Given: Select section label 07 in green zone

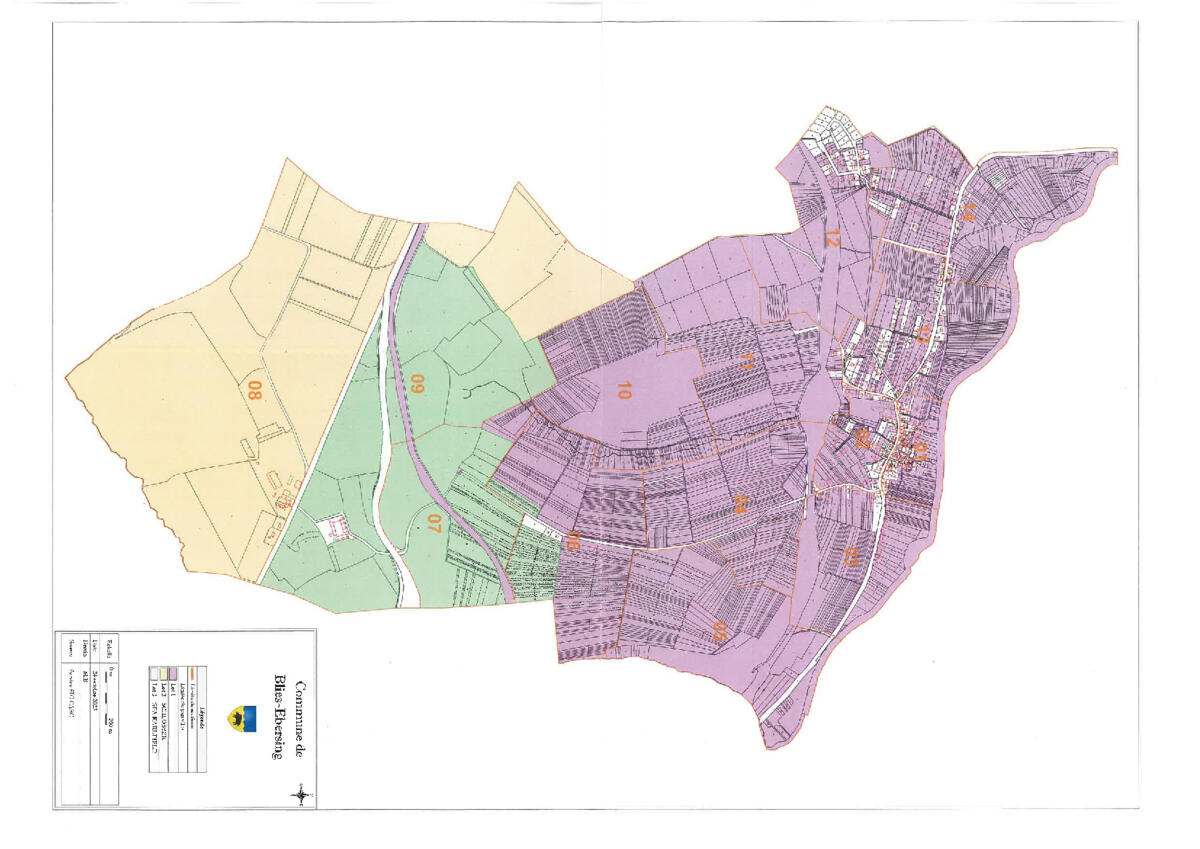Looking at the screenshot, I should (434, 524).
